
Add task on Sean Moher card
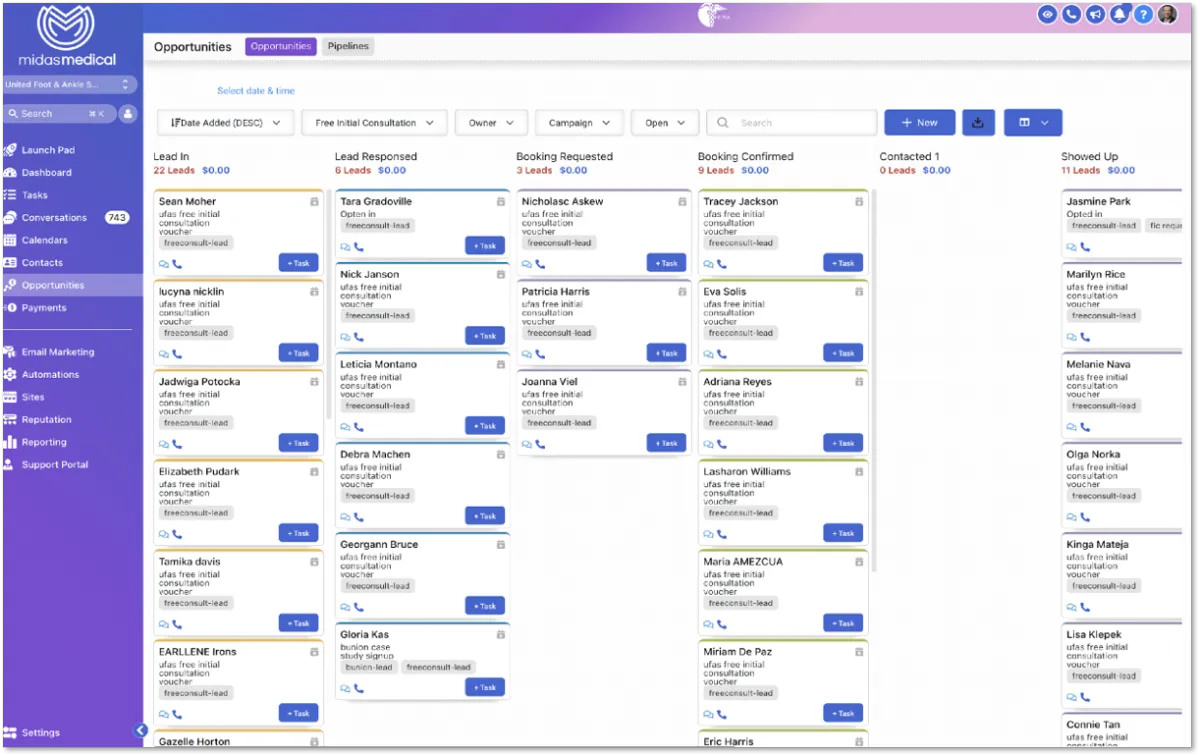pyautogui.click(x=298, y=263)
